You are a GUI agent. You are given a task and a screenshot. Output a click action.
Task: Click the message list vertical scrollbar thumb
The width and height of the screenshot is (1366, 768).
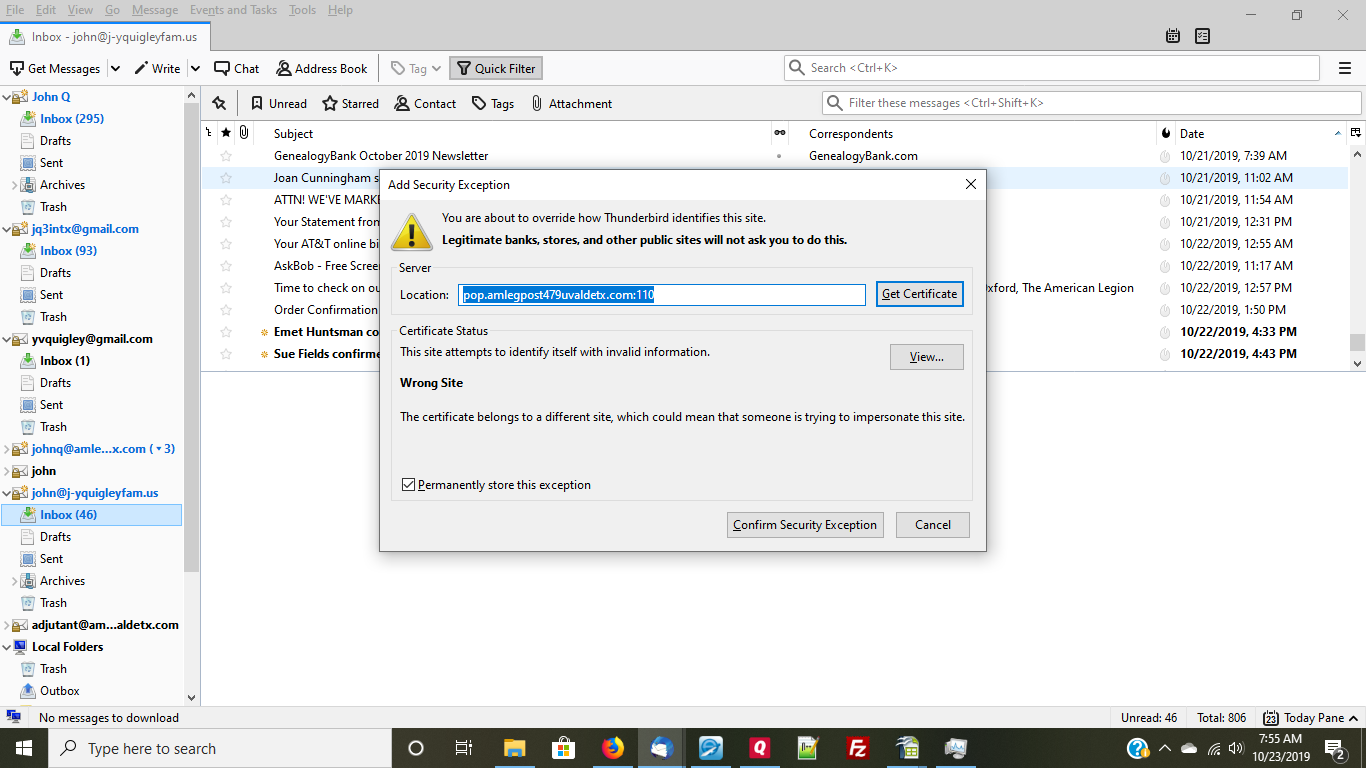(x=1357, y=341)
